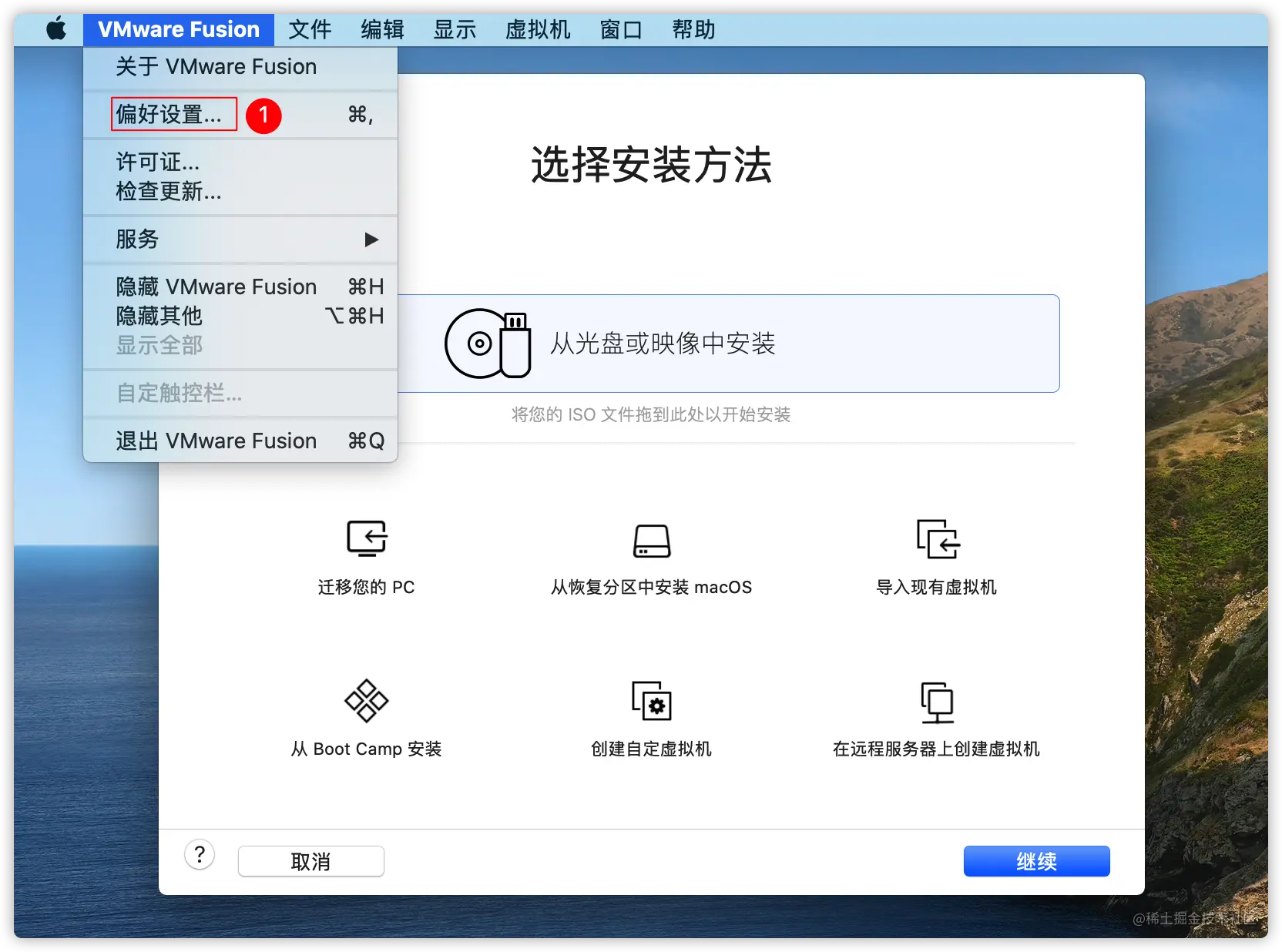
Task: Click the 取消 button
Action: coord(311,861)
